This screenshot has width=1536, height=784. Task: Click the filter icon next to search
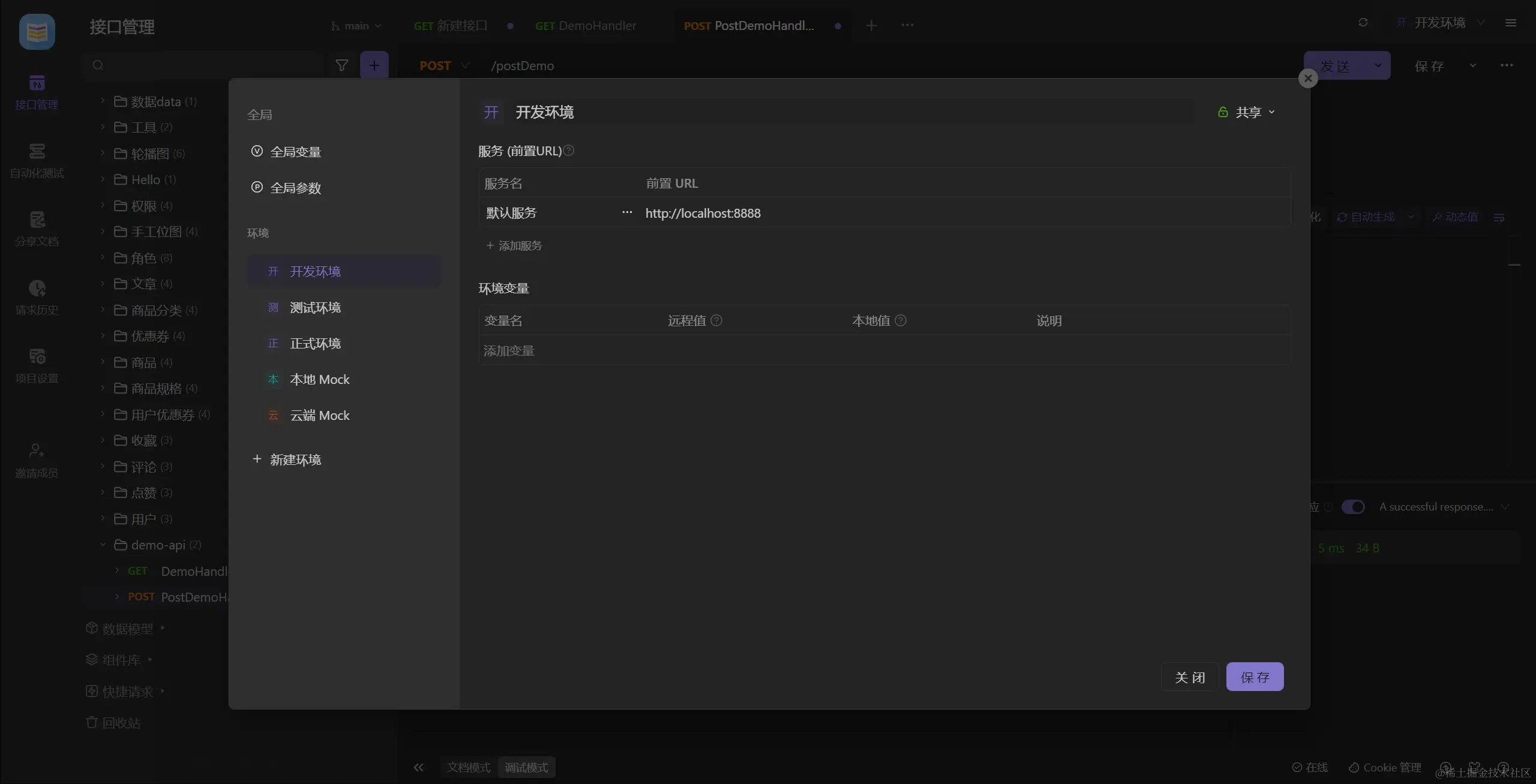342,65
